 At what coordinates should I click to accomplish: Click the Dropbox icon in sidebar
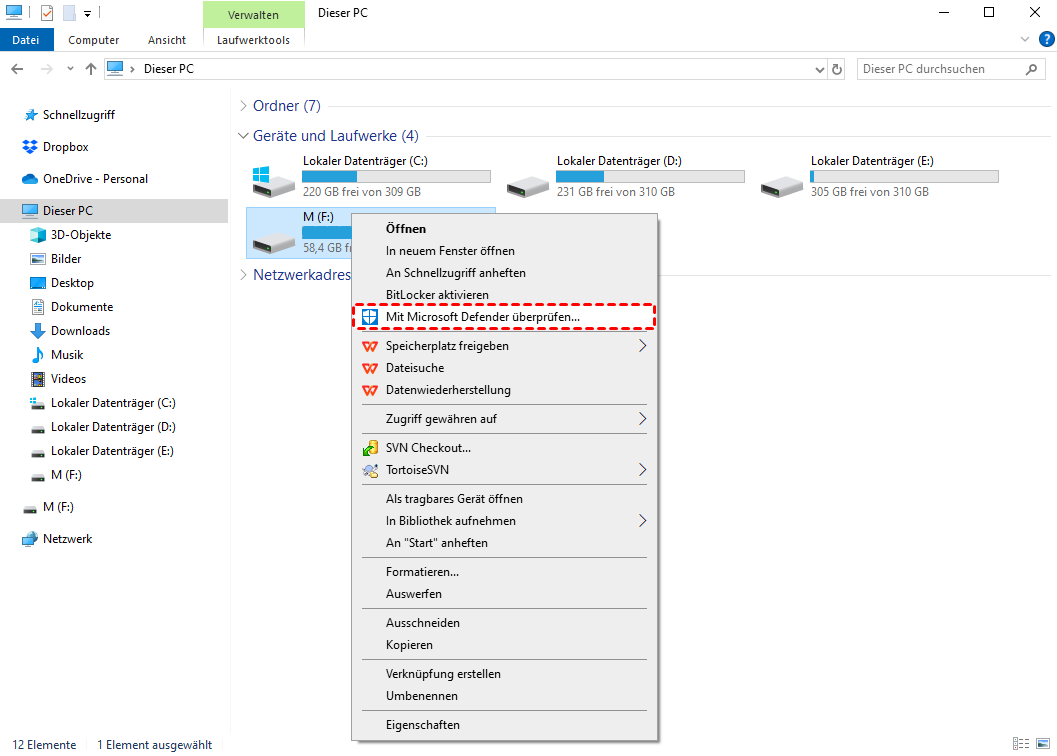pyautogui.click(x=30, y=147)
